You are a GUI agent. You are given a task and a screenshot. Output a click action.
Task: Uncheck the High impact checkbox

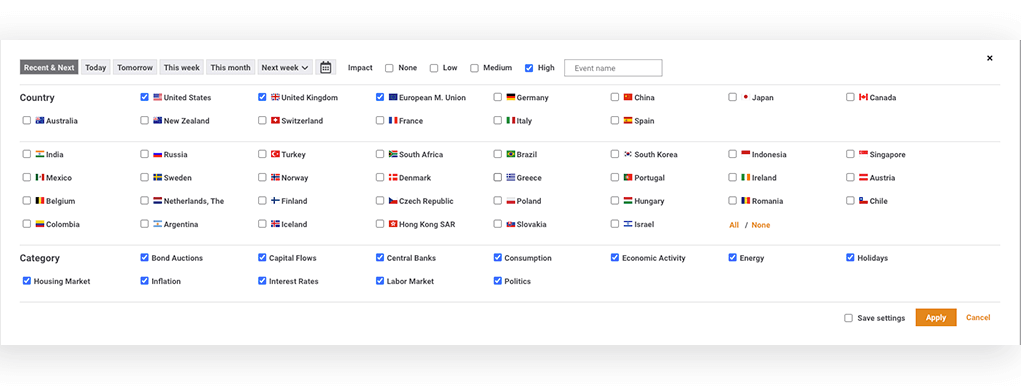click(x=529, y=68)
